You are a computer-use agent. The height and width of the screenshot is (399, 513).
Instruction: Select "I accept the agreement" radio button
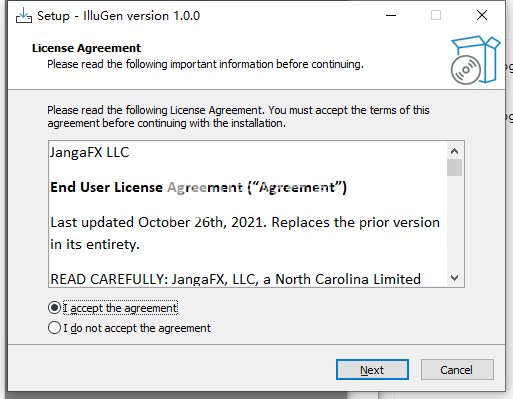pyautogui.click(x=54, y=308)
